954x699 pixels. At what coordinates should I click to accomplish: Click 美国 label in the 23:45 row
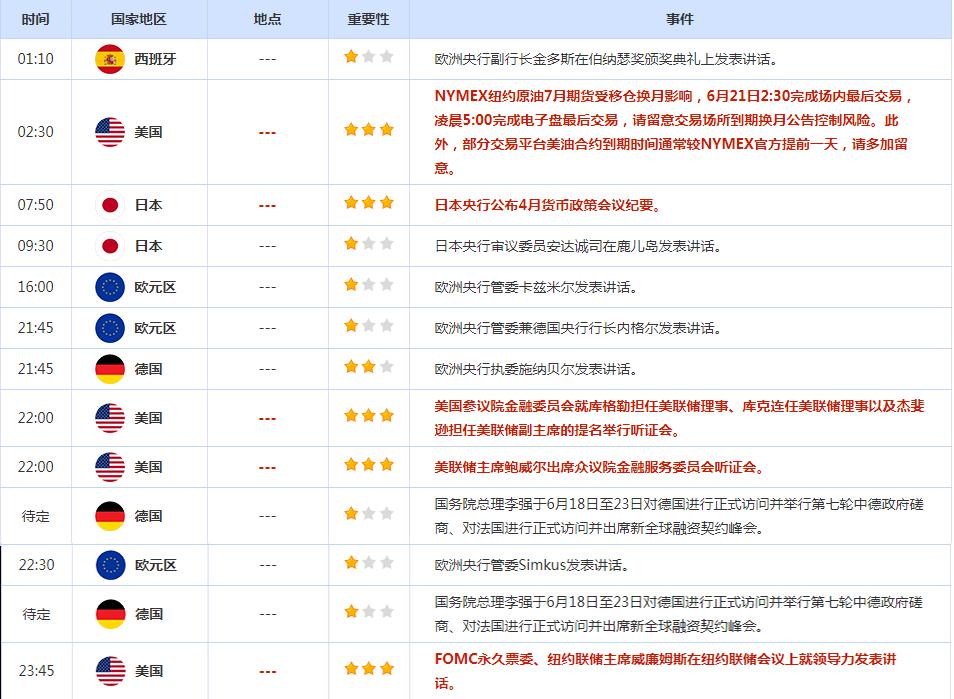pyautogui.click(x=149, y=670)
